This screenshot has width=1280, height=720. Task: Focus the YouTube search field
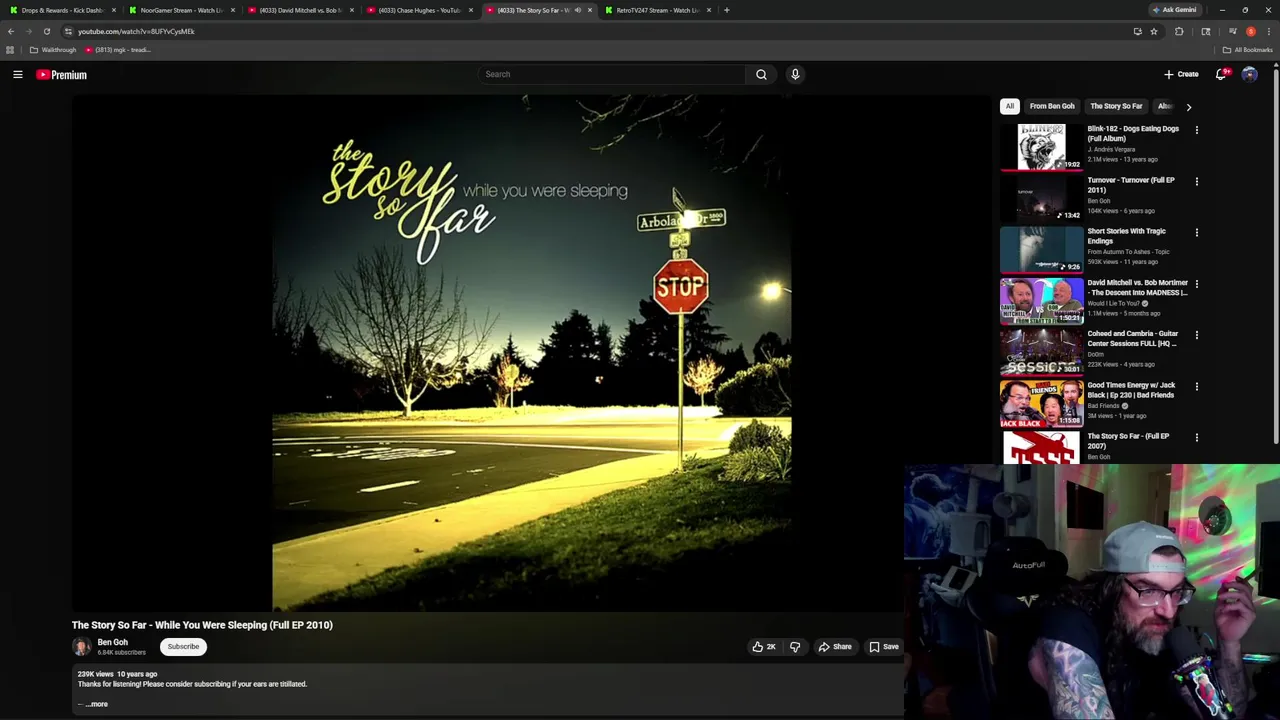point(612,74)
